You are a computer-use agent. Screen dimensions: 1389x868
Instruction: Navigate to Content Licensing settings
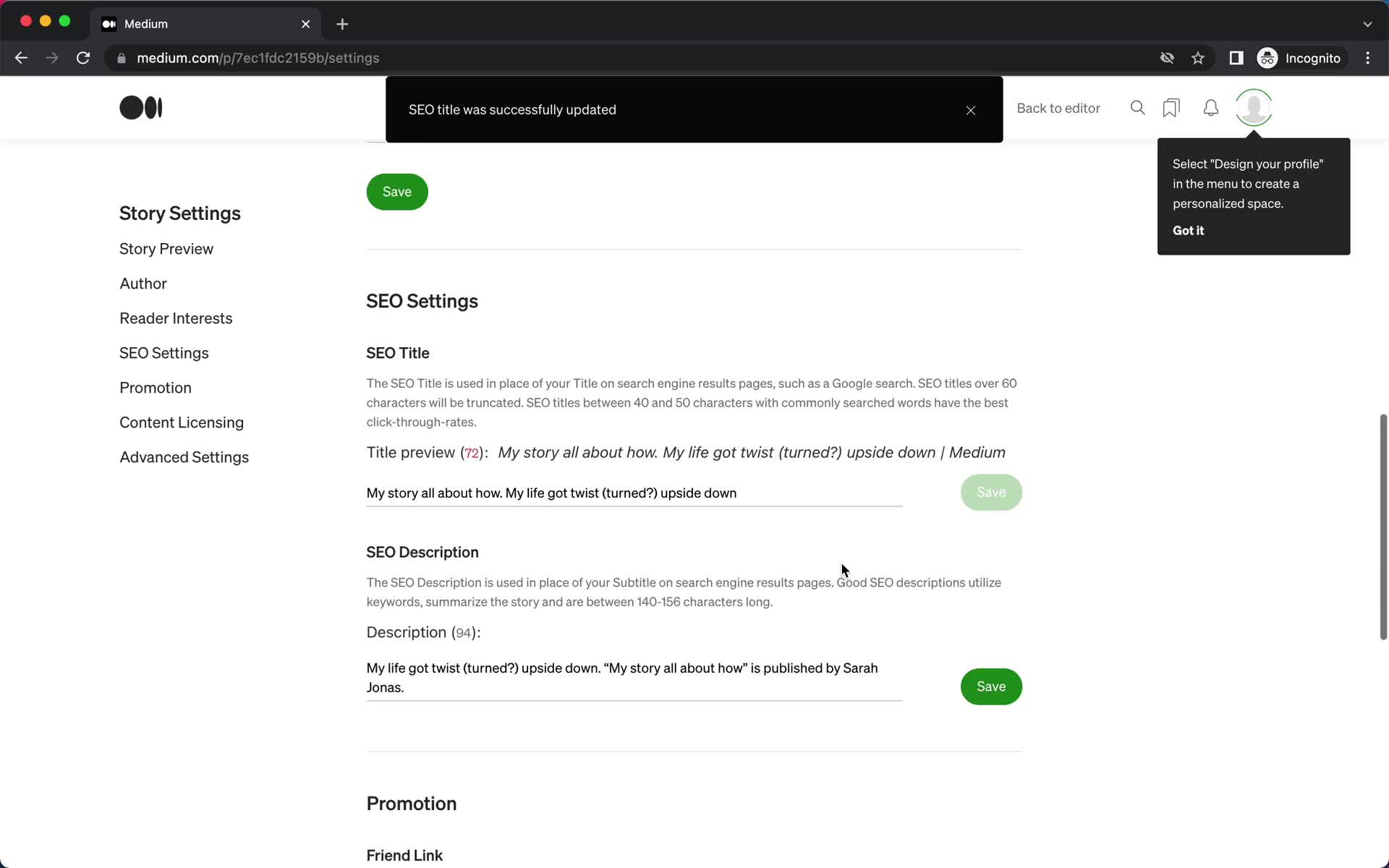(181, 422)
